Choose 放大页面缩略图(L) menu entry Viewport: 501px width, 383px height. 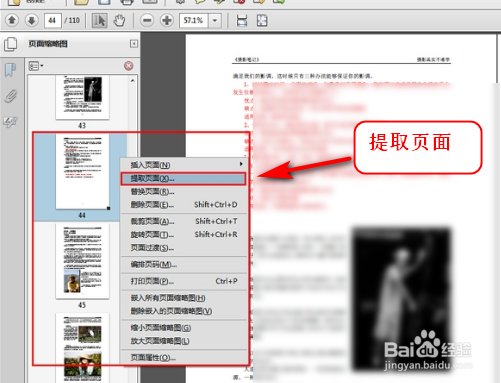[184, 341]
